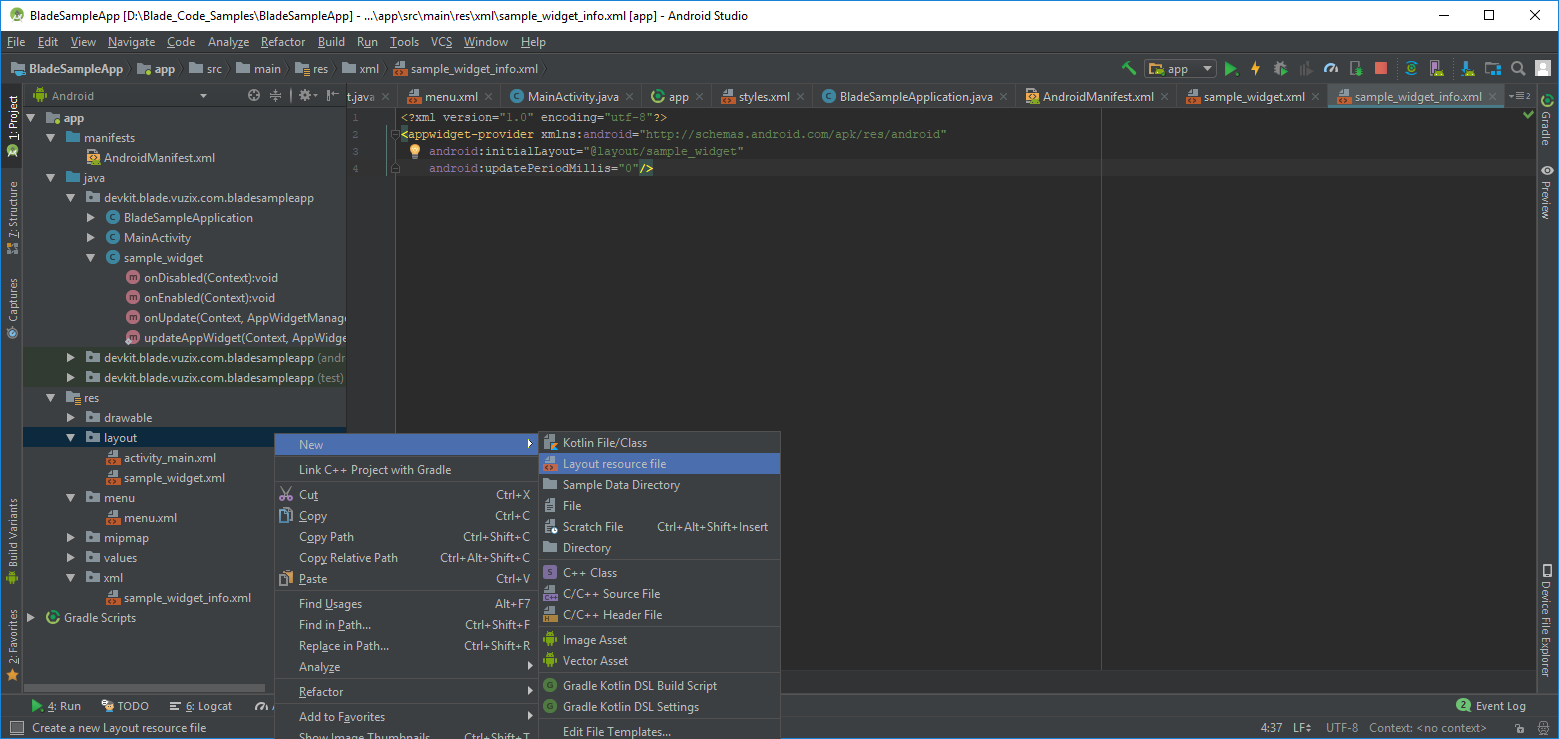Open the Project Structure icon
The height and width of the screenshot is (739, 1559).
[1492, 68]
